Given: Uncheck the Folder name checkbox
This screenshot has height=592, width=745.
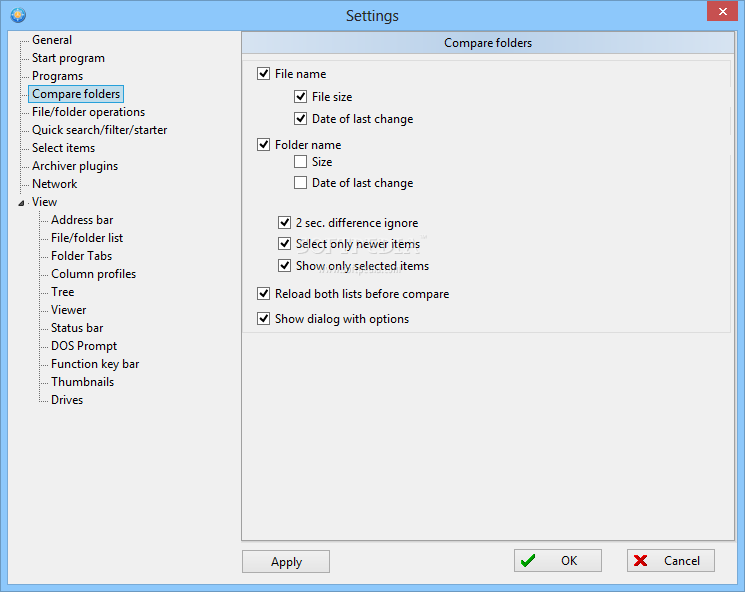Looking at the screenshot, I should (263, 144).
